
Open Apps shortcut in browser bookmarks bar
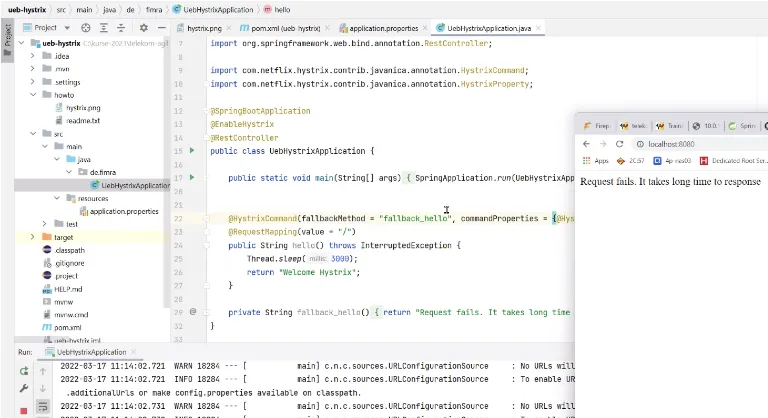click(596, 161)
